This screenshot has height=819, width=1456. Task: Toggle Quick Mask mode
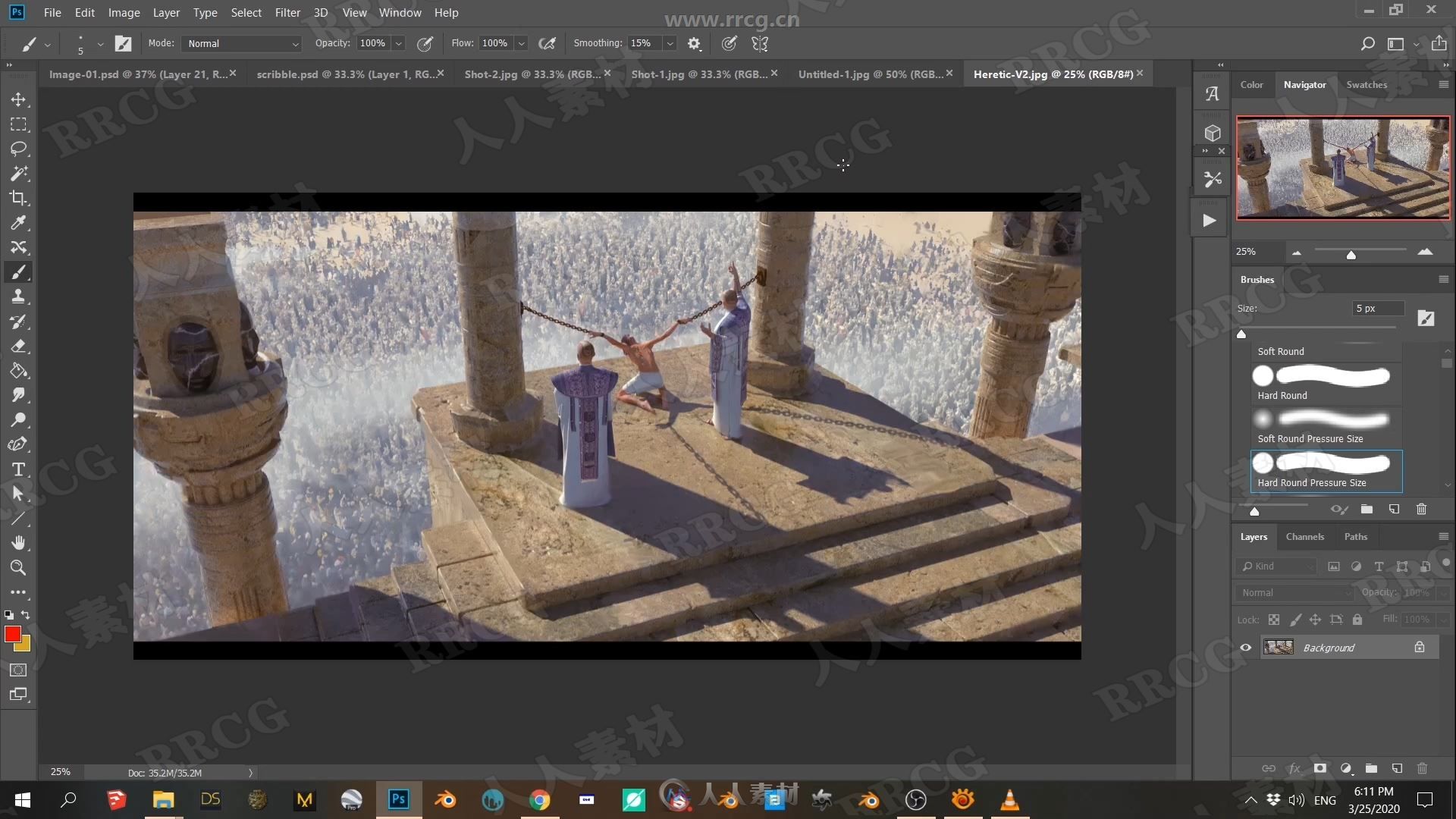[x=18, y=670]
